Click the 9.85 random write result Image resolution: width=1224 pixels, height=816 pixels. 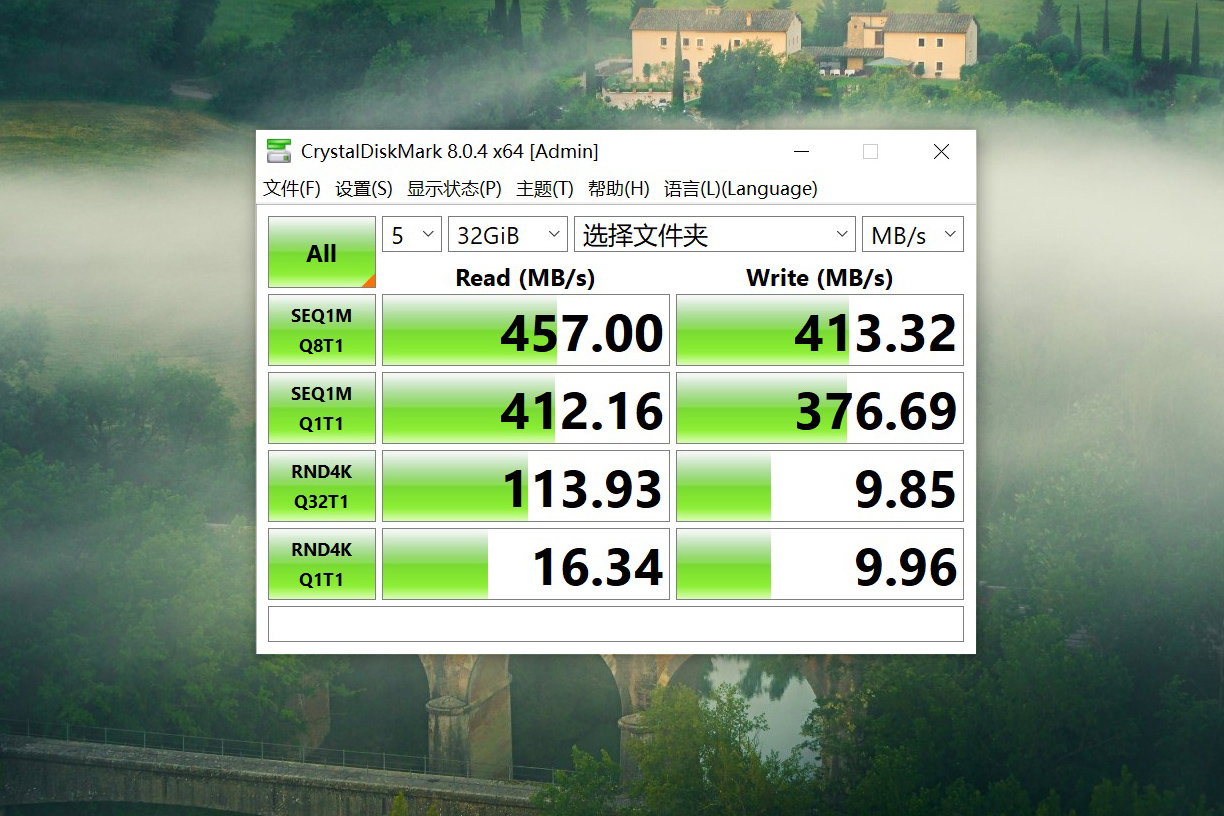click(x=820, y=486)
